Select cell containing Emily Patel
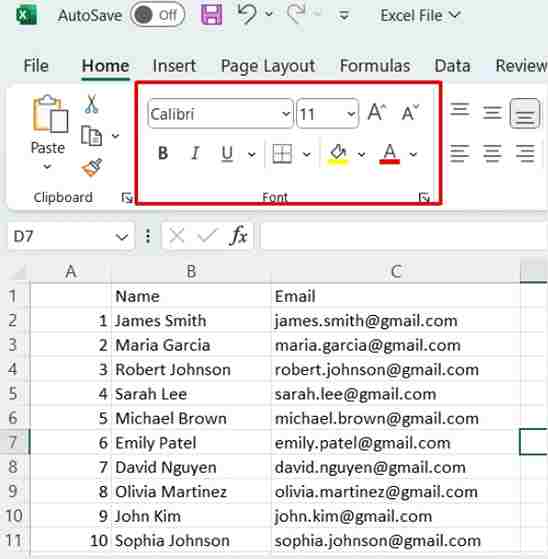Image resolution: width=548 pixels, height=559 pixels. [191, 443]
